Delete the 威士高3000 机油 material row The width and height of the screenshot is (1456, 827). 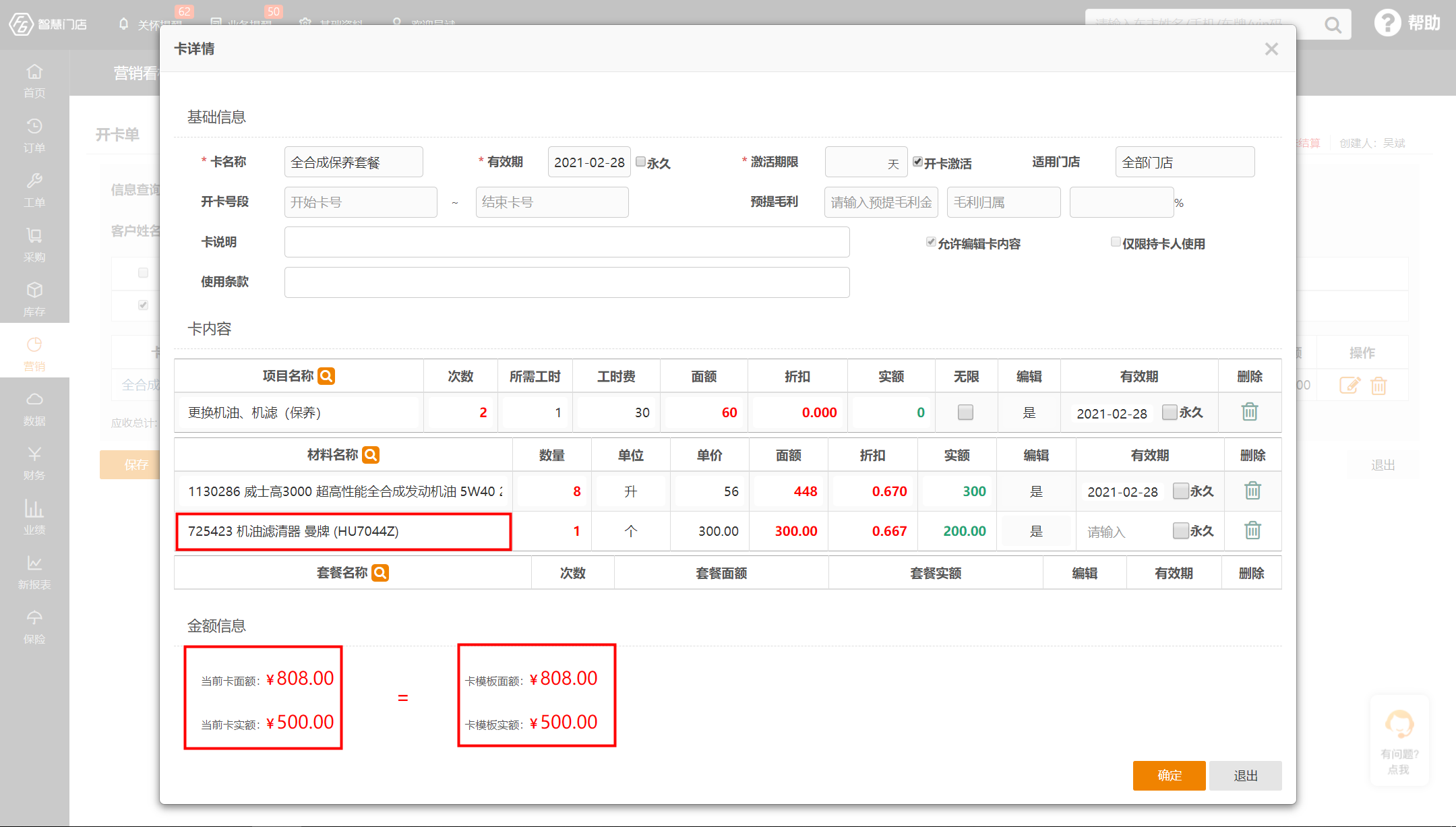point(1252,491)
